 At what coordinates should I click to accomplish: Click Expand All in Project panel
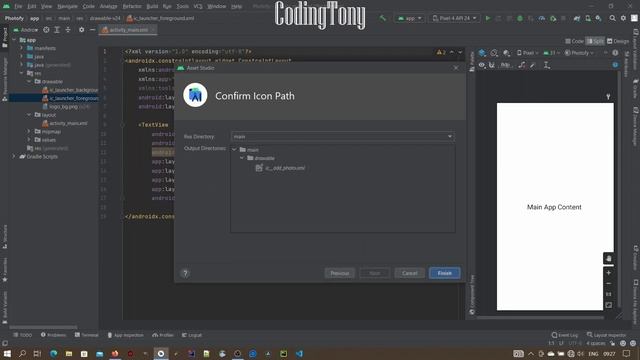(x=57, y=30)
